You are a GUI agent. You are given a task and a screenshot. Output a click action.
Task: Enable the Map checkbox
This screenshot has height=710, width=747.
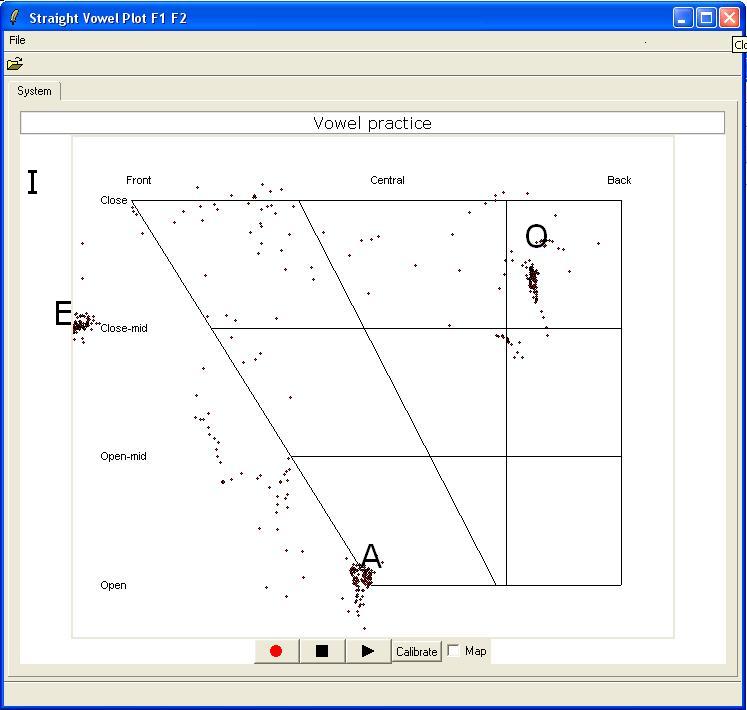coord(454,651)
